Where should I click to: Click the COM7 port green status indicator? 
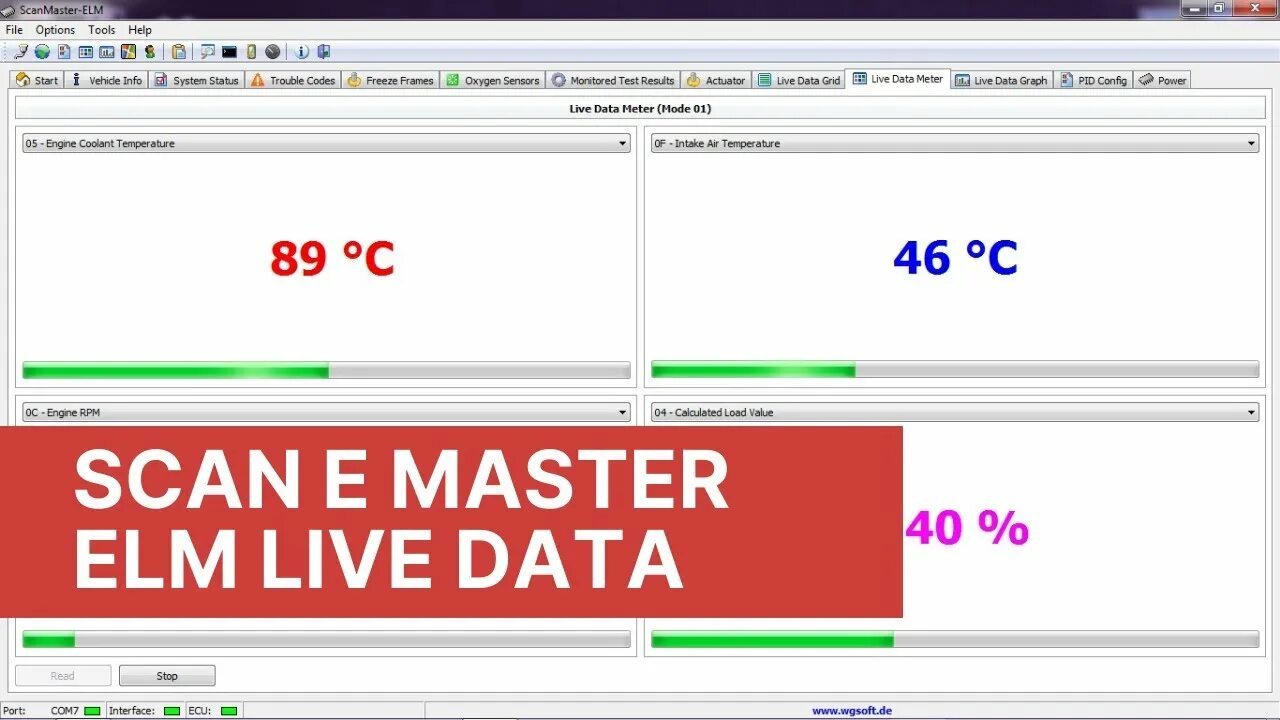92,711
